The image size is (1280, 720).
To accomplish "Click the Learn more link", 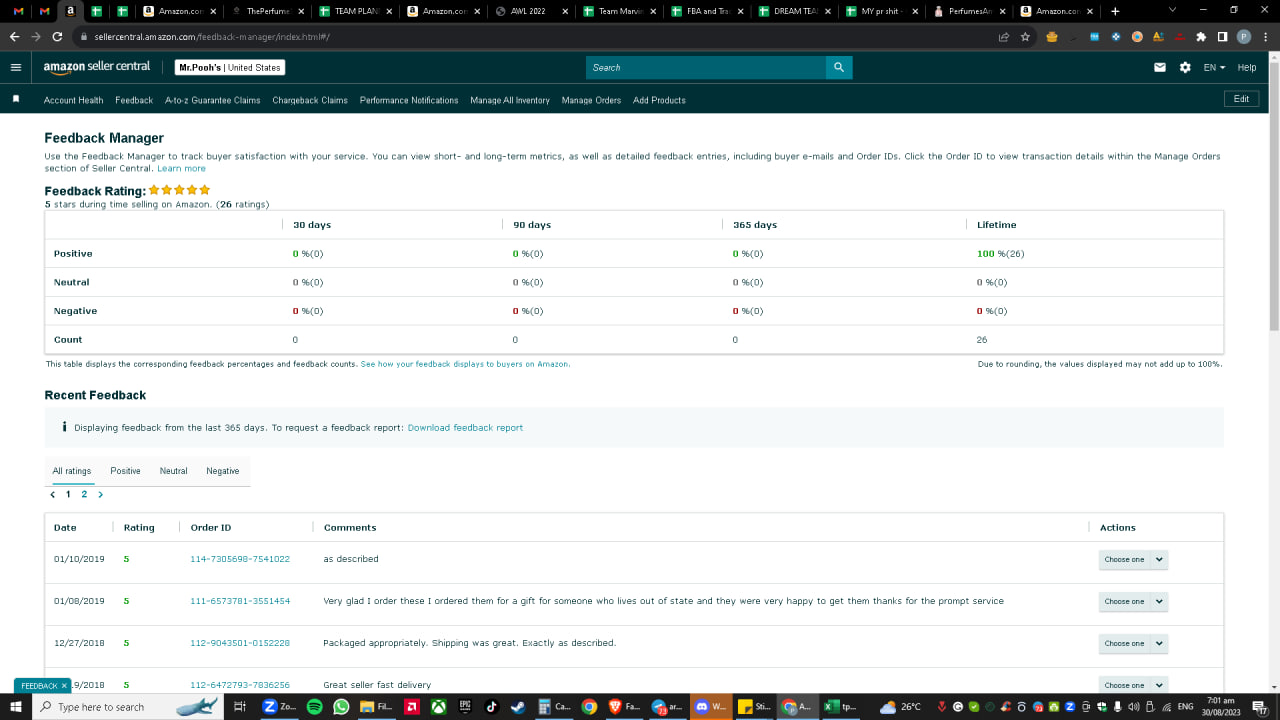I will coord(181,168).
